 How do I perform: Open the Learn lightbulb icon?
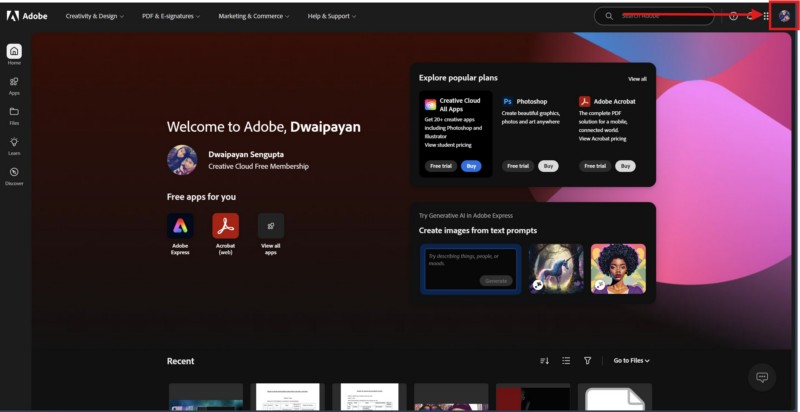(x=14, y=145)
